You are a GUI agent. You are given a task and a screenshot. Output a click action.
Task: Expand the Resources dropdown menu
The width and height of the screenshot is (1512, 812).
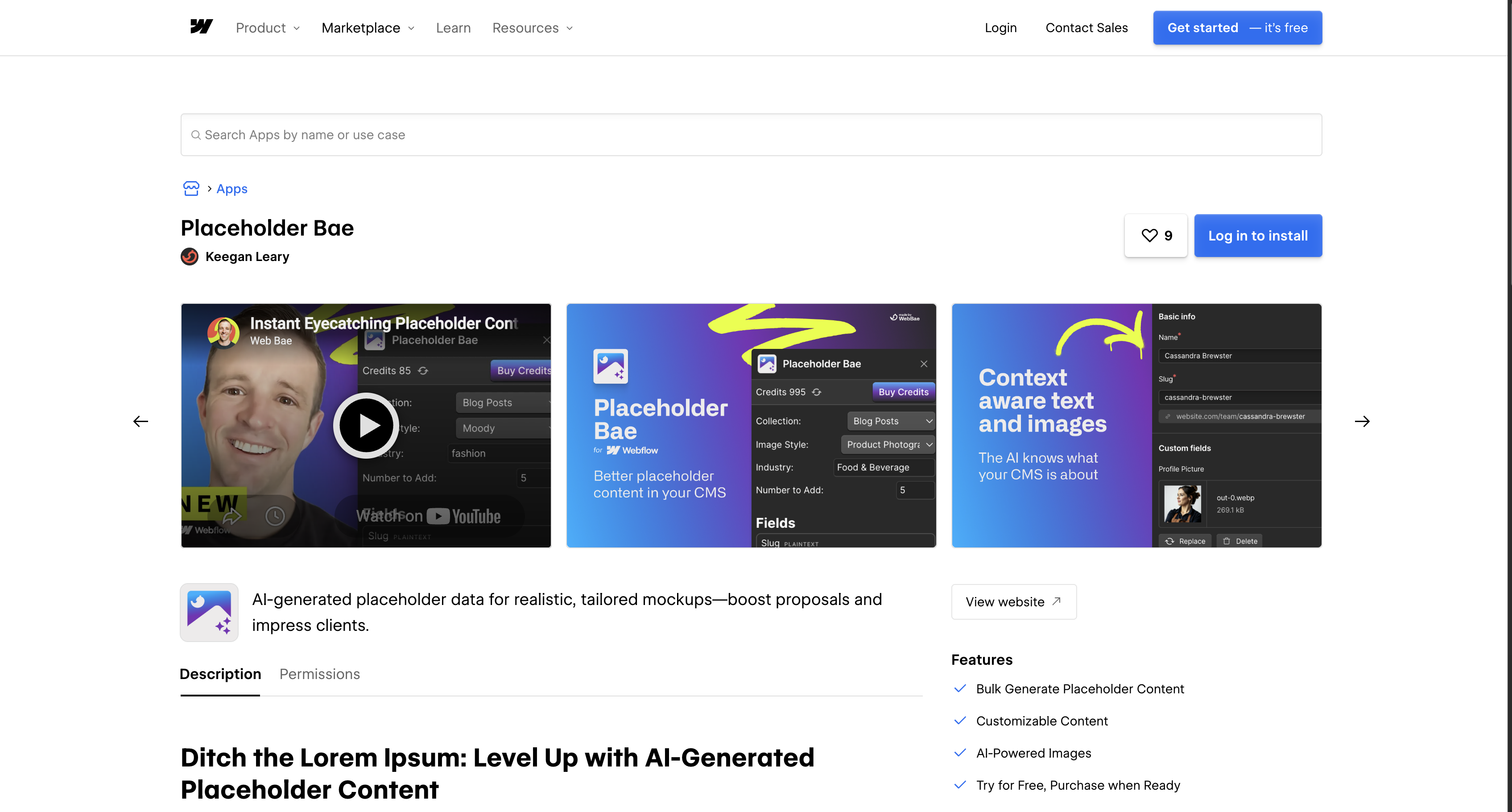click(533, 28)
